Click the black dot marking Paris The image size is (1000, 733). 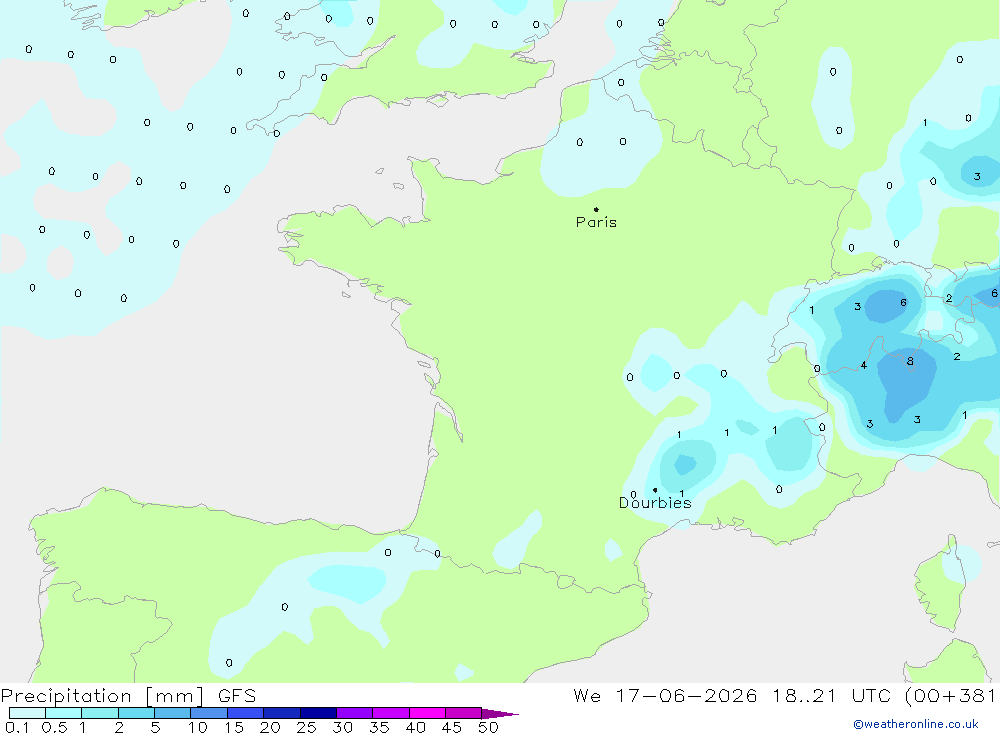(x=596, y=209)
